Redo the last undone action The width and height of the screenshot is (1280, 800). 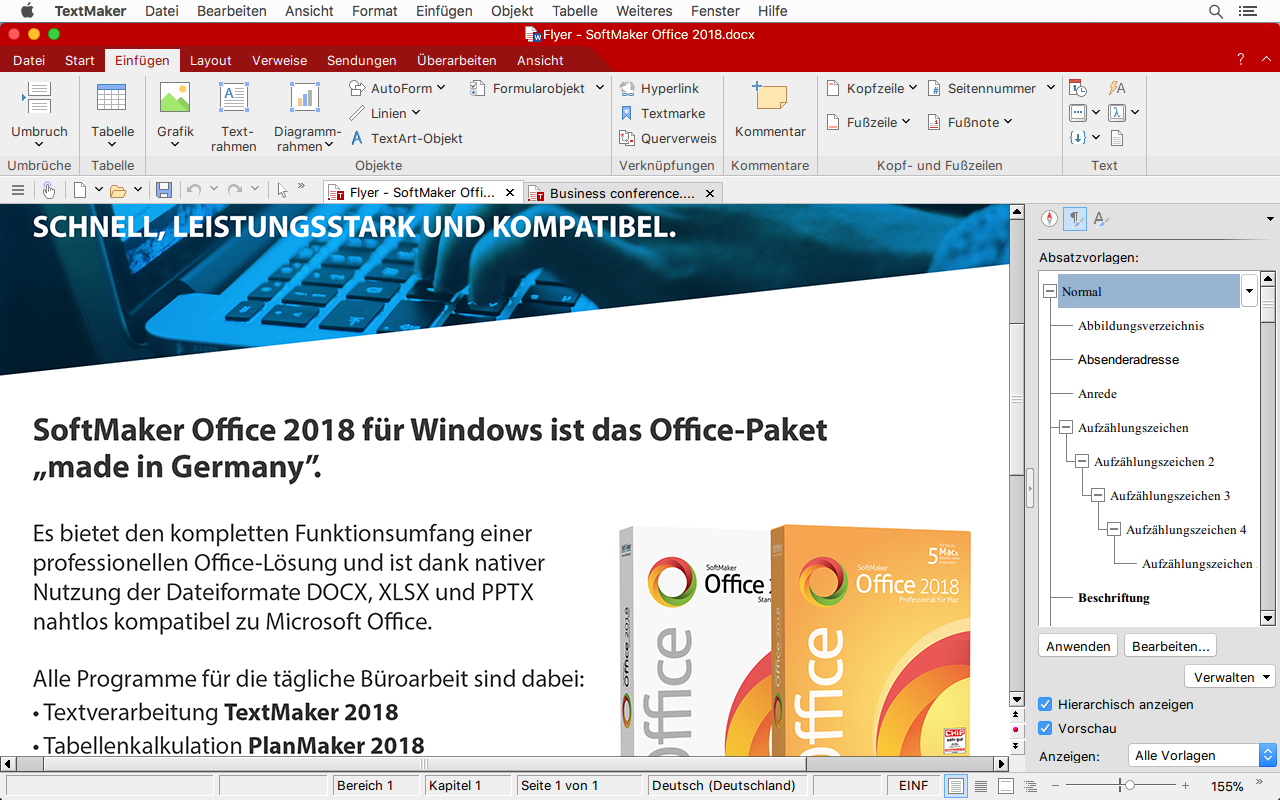click(x=235, y=190)
